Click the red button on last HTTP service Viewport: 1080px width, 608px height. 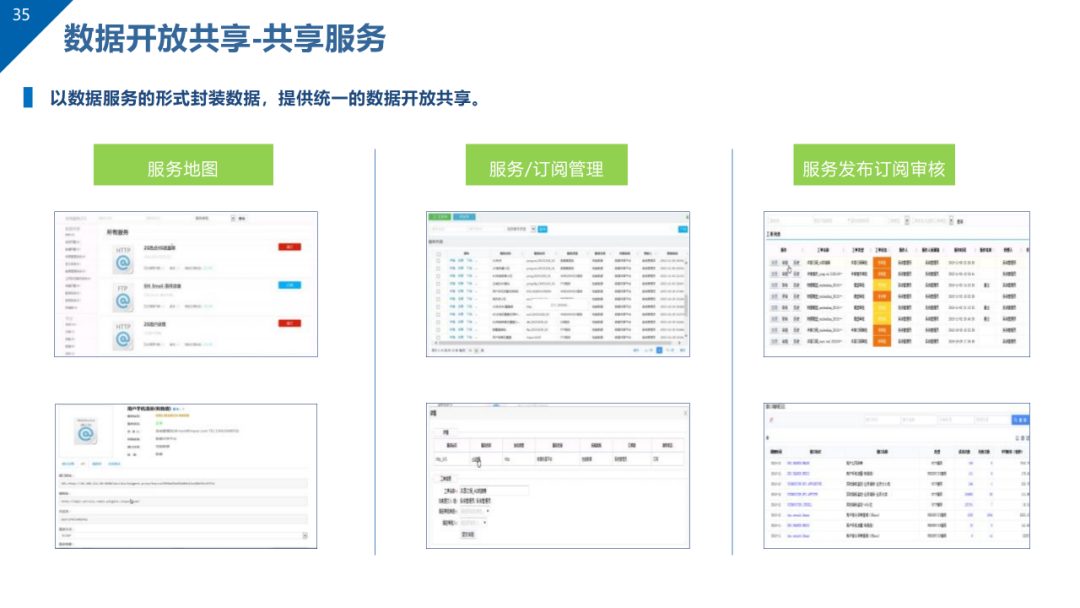pos(289,323)
